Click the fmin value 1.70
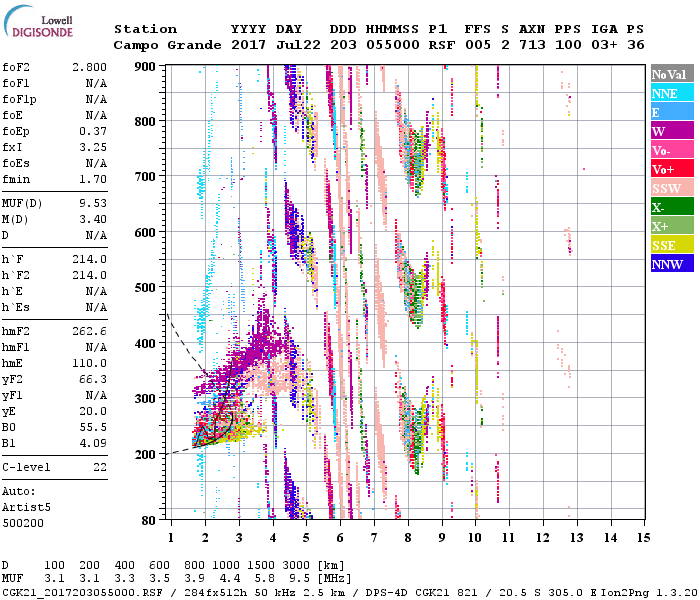Screen dimensions: 700x600 [x=93, y=179]
